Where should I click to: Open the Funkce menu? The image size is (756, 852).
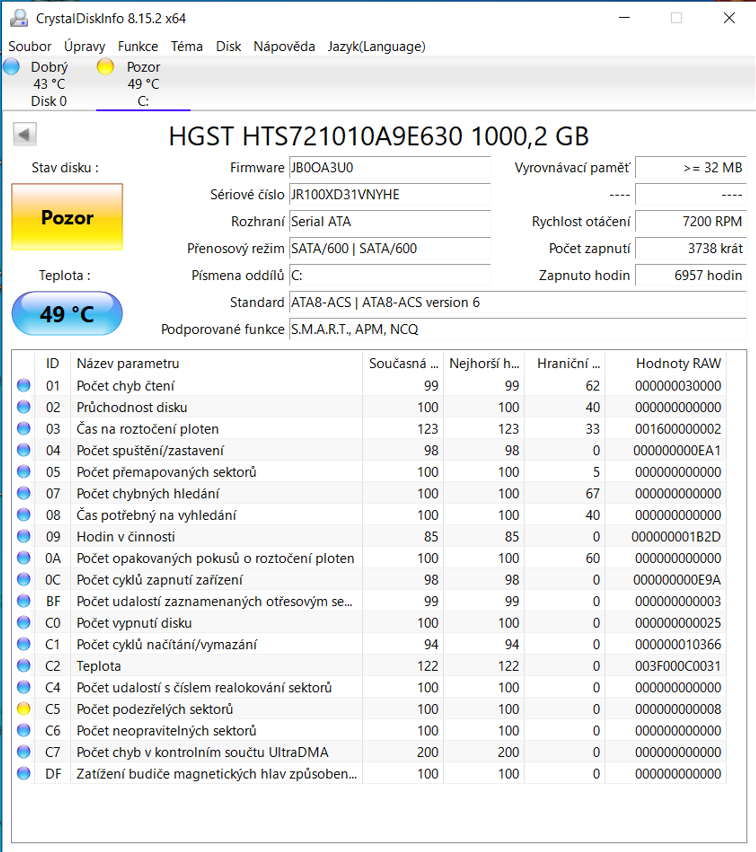click(x=138, y=46)
